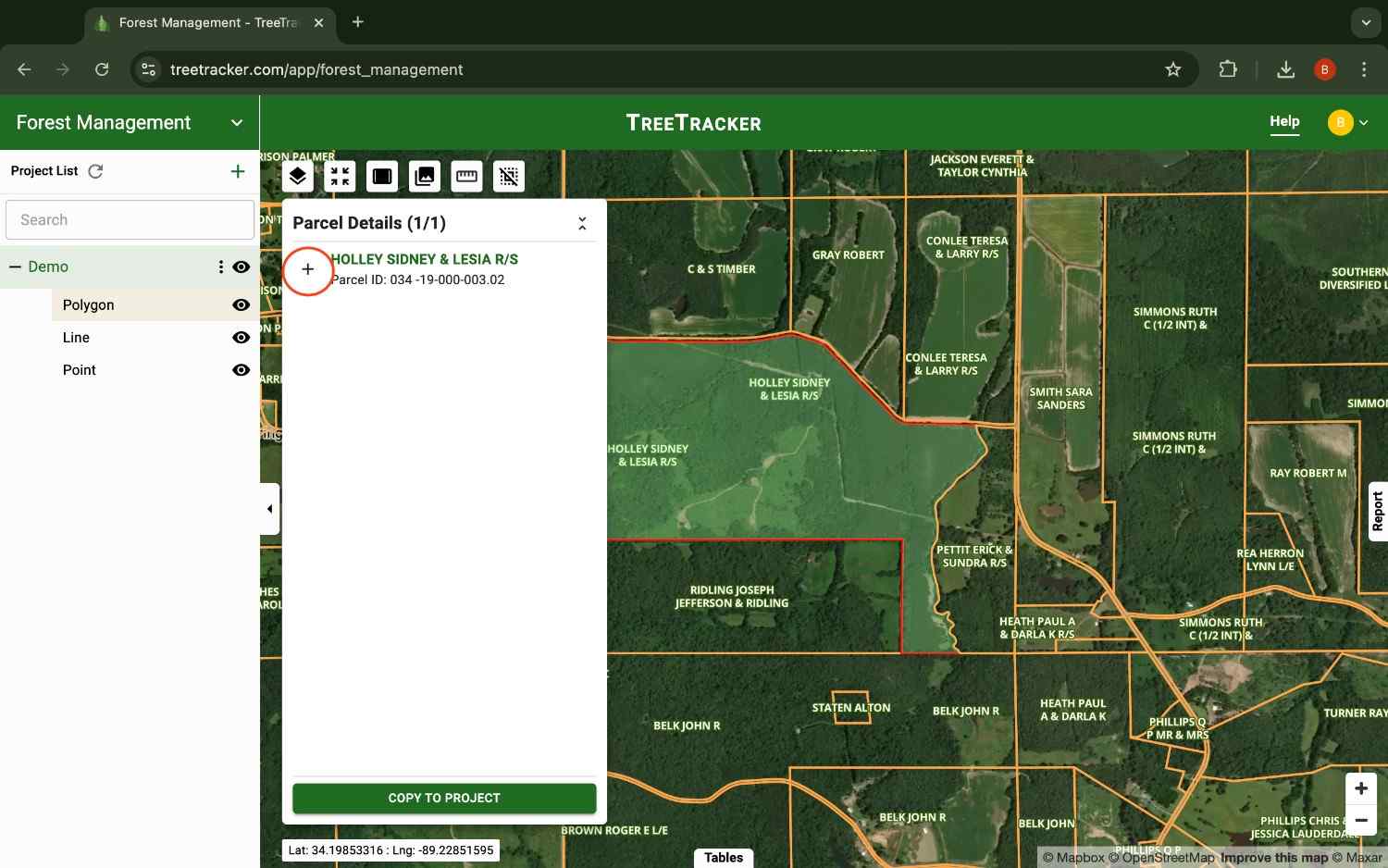
Task: Select the measure tool with ruler icon
Action: pos(466,176)
